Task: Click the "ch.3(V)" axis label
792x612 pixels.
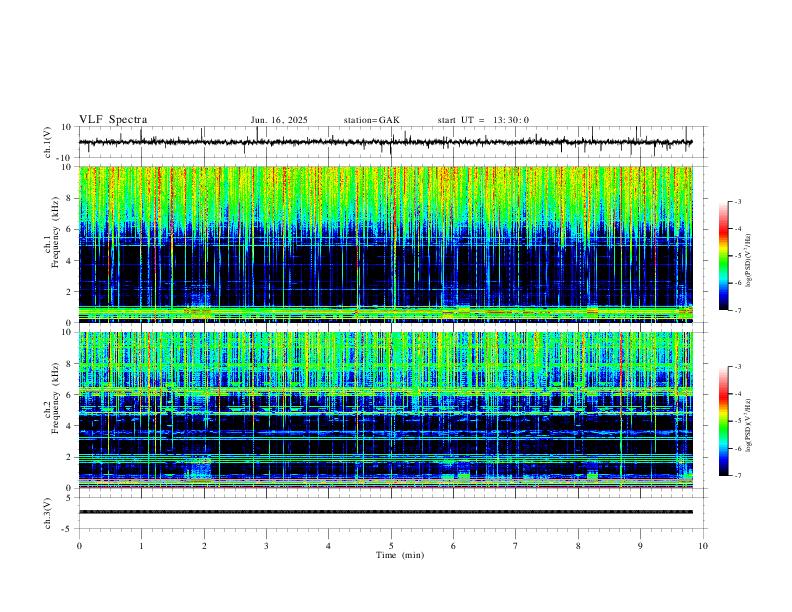Action: (x=48, y=513)
